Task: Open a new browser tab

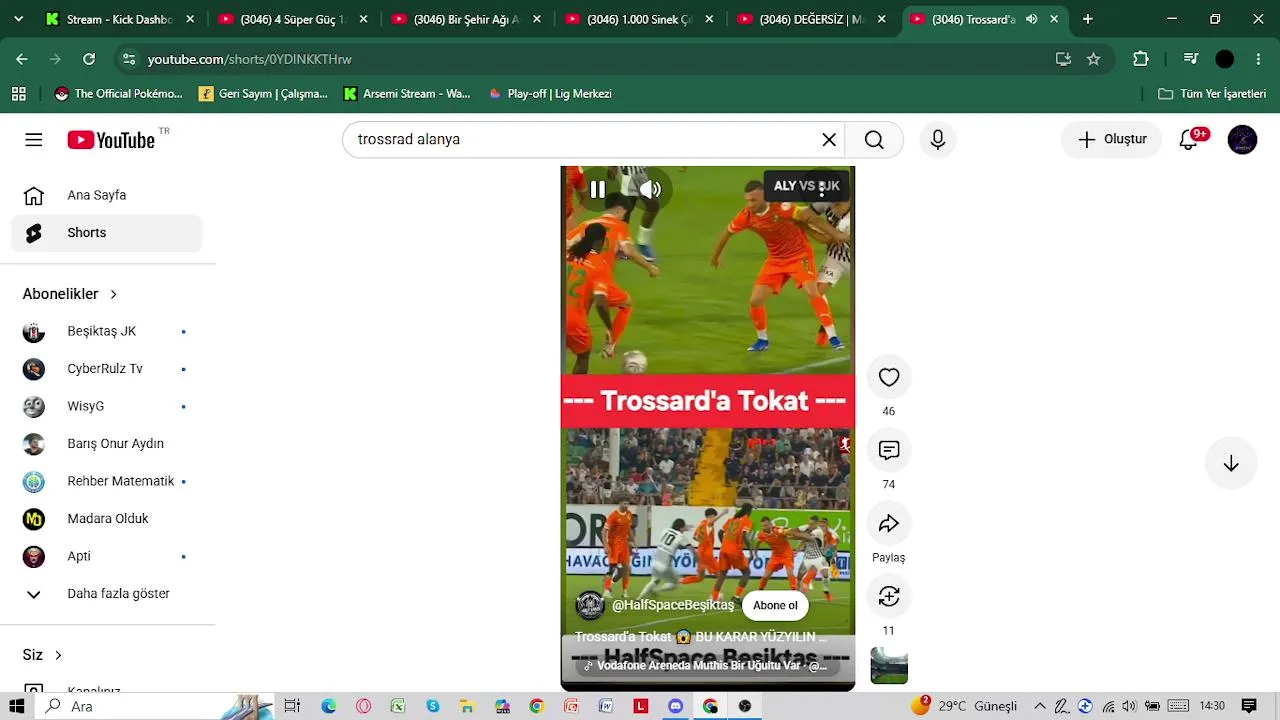Action: [x=1088, y=19]
